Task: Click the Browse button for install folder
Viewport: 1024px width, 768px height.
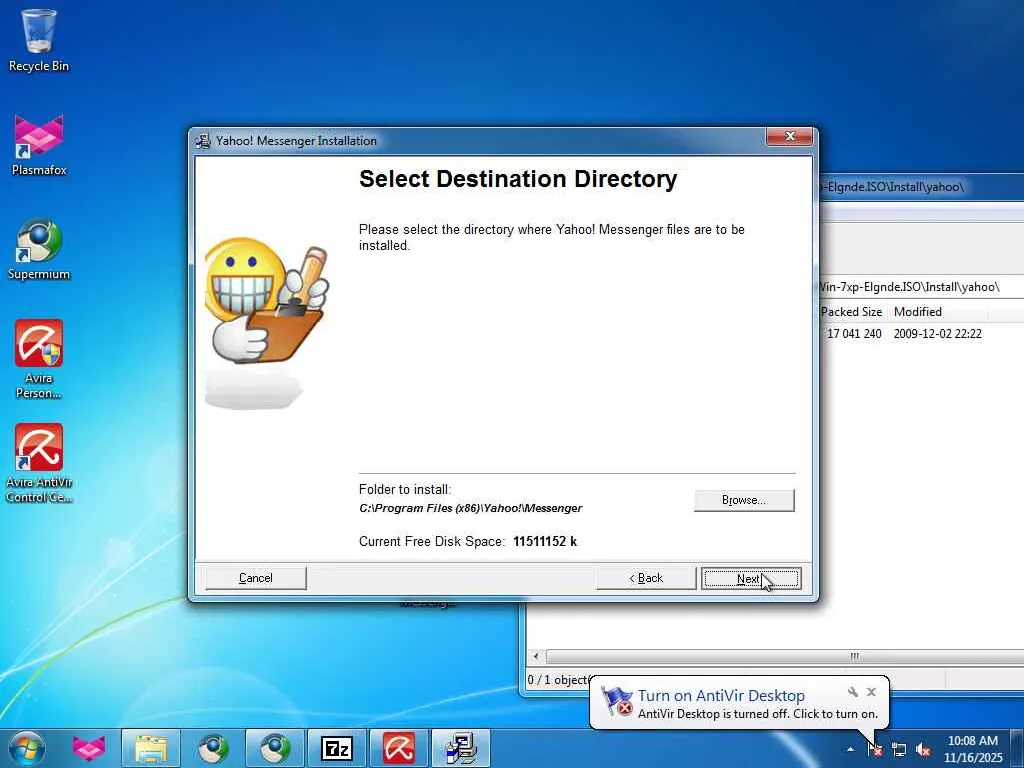Action: (x=744, y=500)
